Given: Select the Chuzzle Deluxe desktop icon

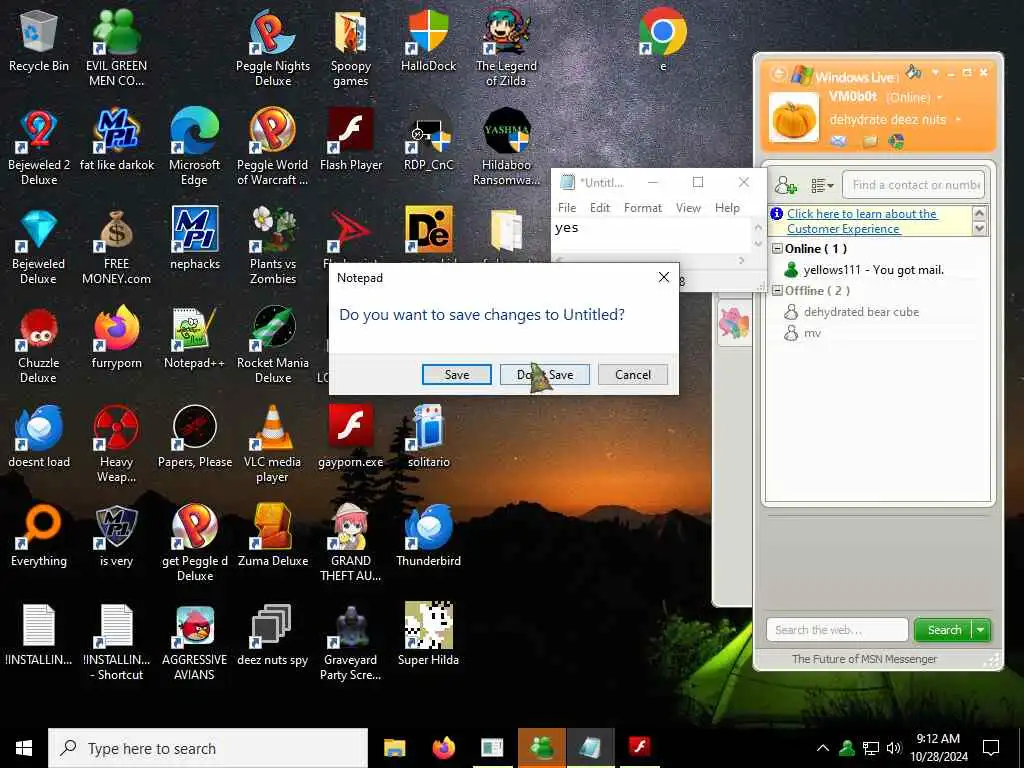Looking at the screenshot, I should point(39,345).
